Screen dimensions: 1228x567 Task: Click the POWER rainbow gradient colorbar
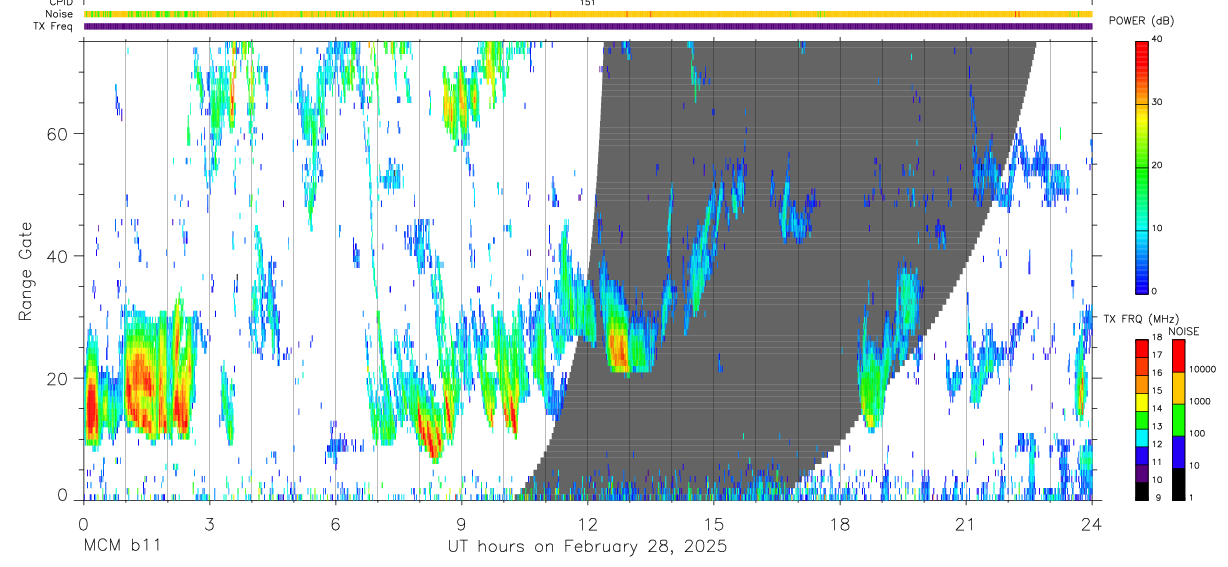coord(1142,166)
